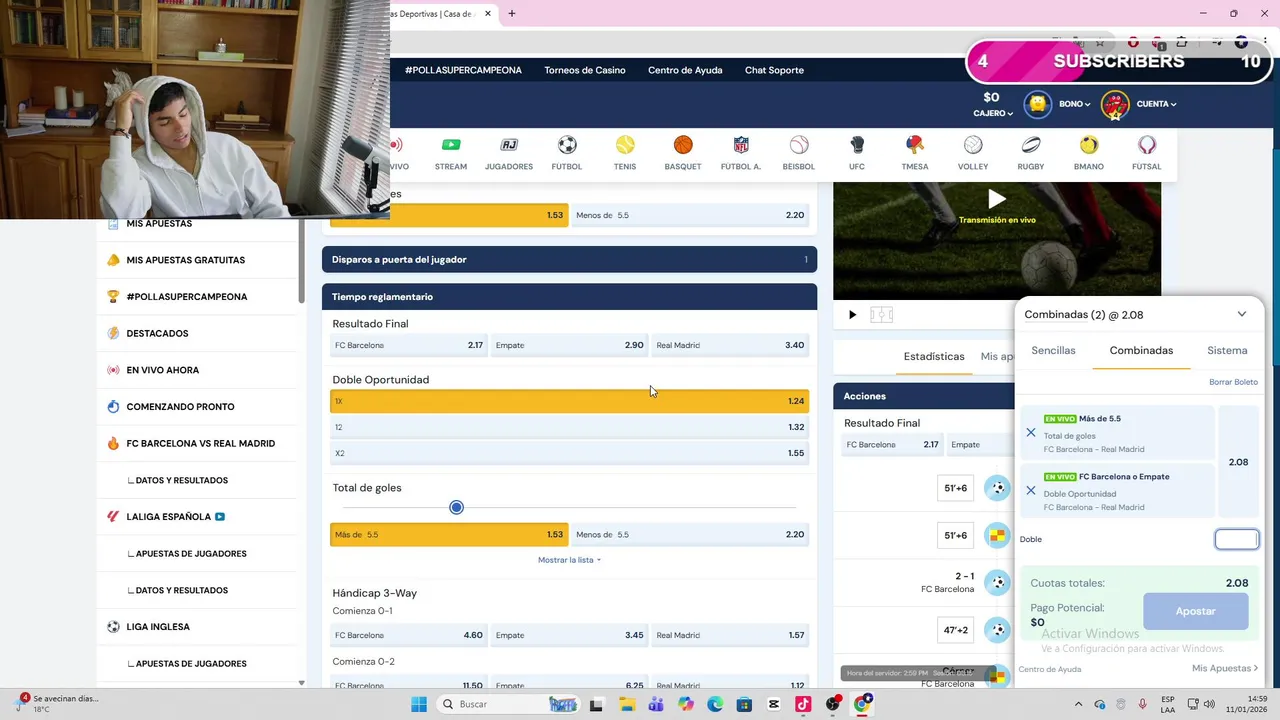Click the Total de goles slider handle
1280x720 pixels.
tap(456, 507)
